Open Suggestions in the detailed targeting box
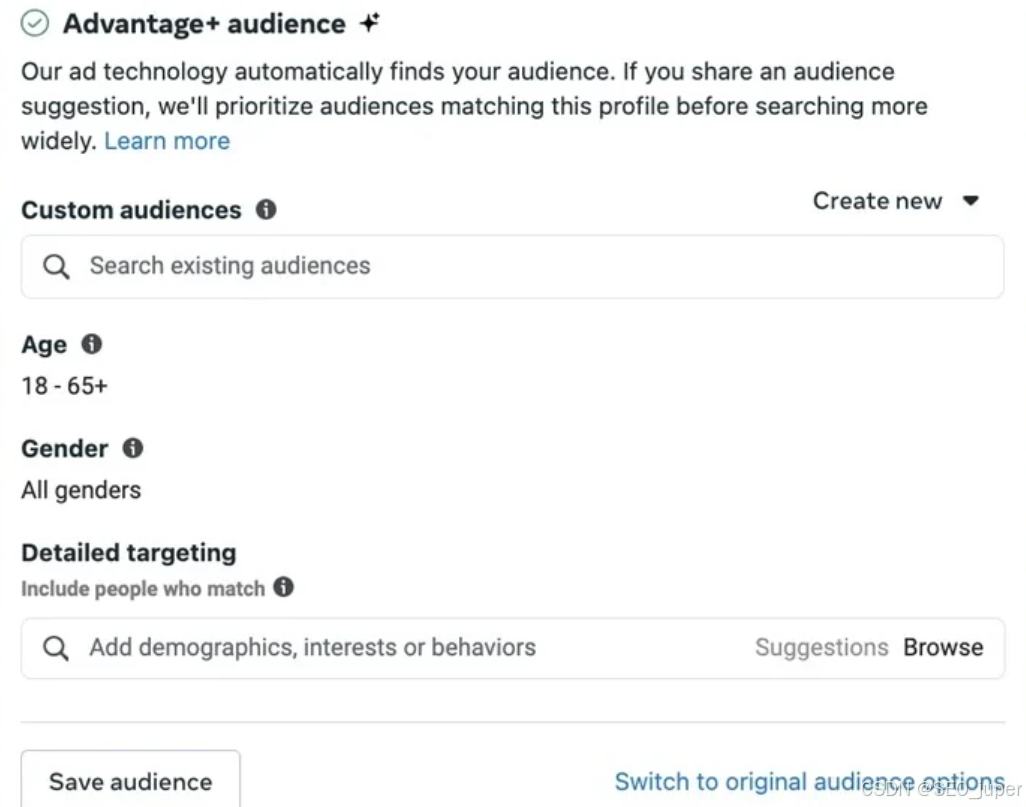The width and height of the screenshot is (1026, 807). pos(821,648)
